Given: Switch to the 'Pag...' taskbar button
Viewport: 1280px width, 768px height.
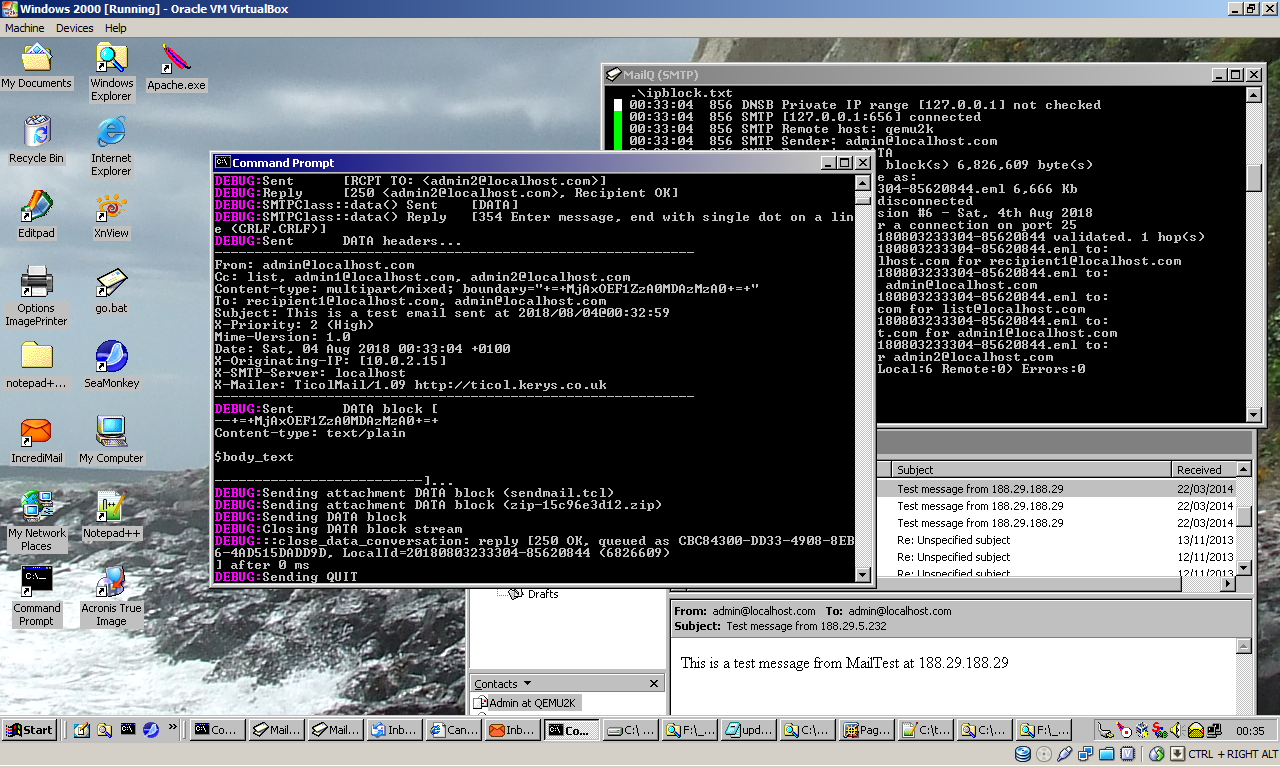Looking at the screenshot, I should click(867, 730).
